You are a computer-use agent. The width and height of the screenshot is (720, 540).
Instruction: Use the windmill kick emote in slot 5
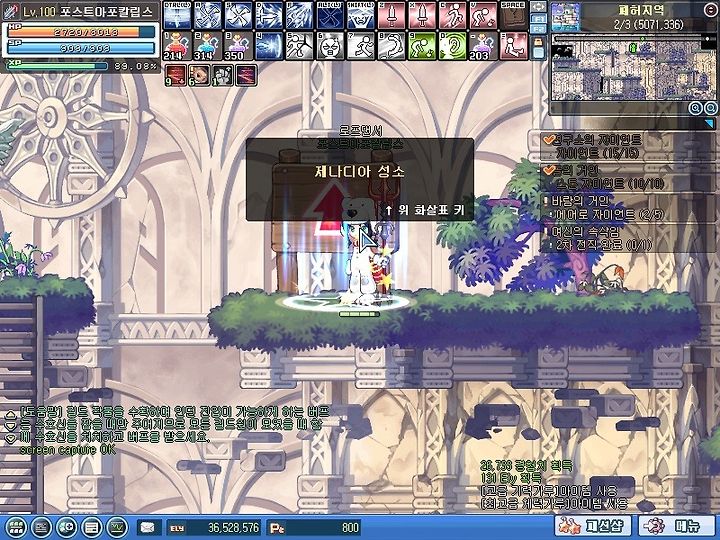pos(299,46)
